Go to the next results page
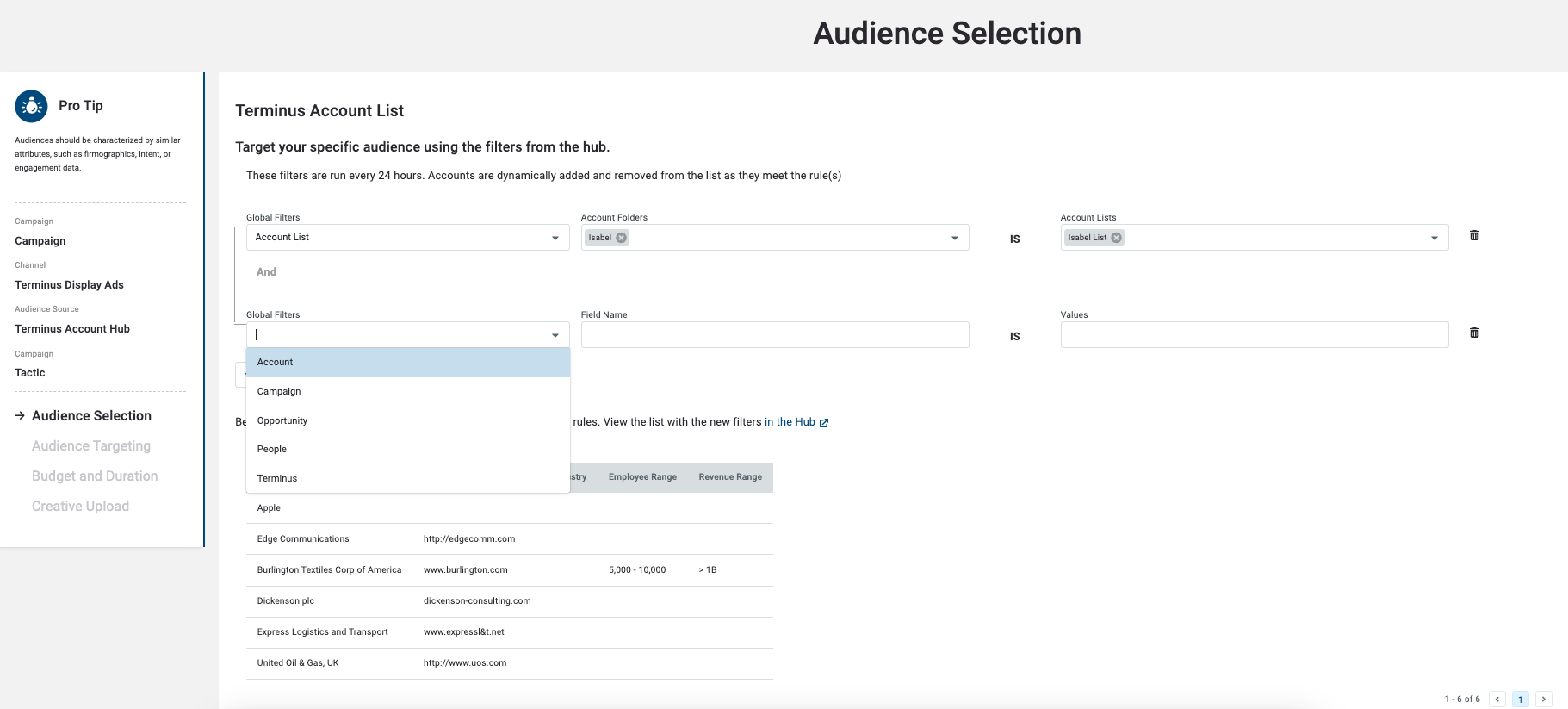 pyautogui.click(x=1544, y=699)
